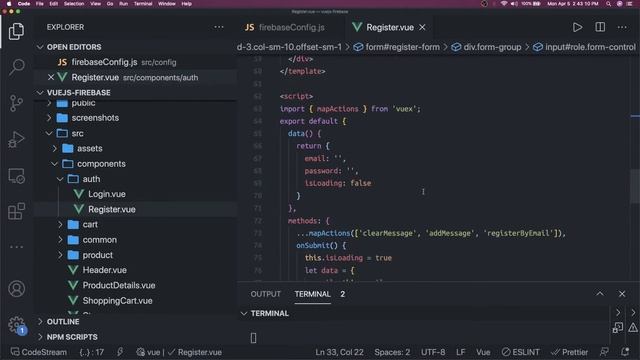Click form#register-form breadcrumb
The width and height of the screenshot is (640, 360).
coord(397,47)
